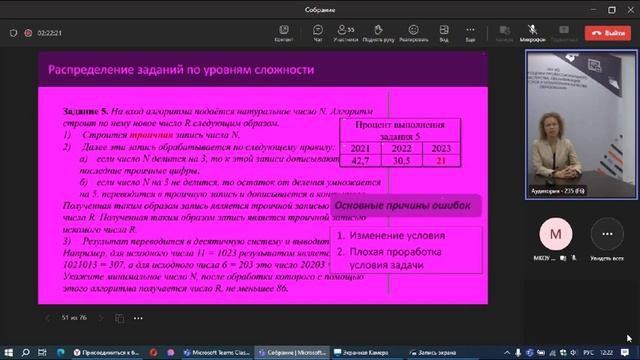
Task: Open the content icon in meeting toolbar
Action: pos(284,33)
